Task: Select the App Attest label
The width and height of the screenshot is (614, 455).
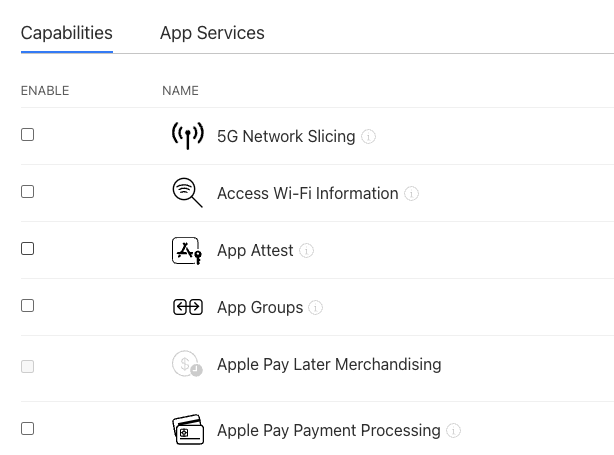Action: click(x=255, y=251)
